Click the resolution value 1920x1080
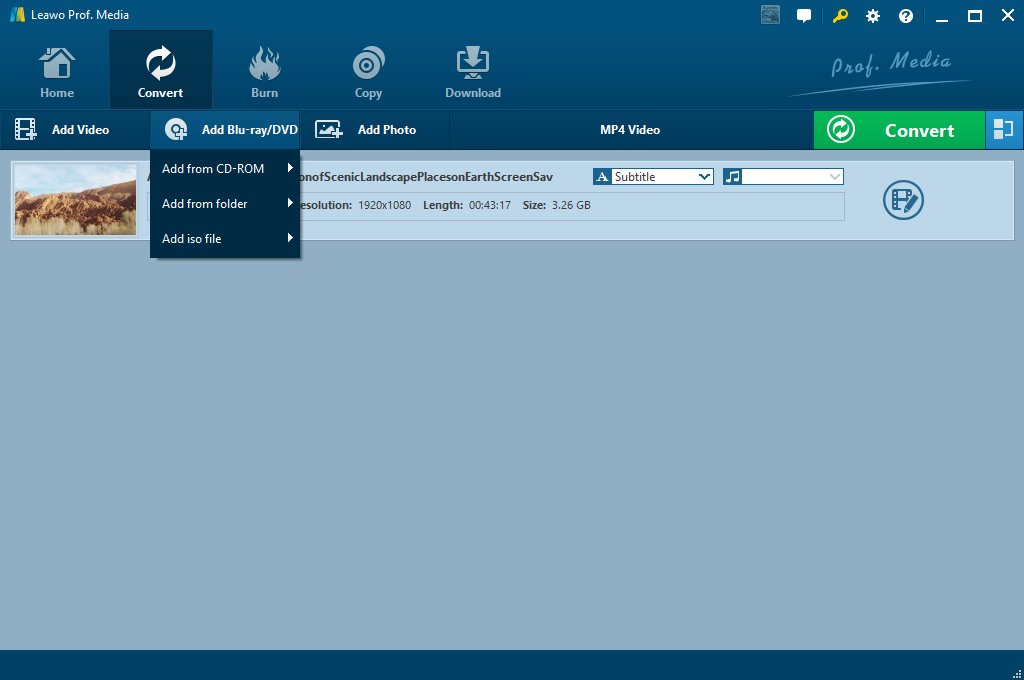The width and height of the screenshot is (1024, 680). 385,205
